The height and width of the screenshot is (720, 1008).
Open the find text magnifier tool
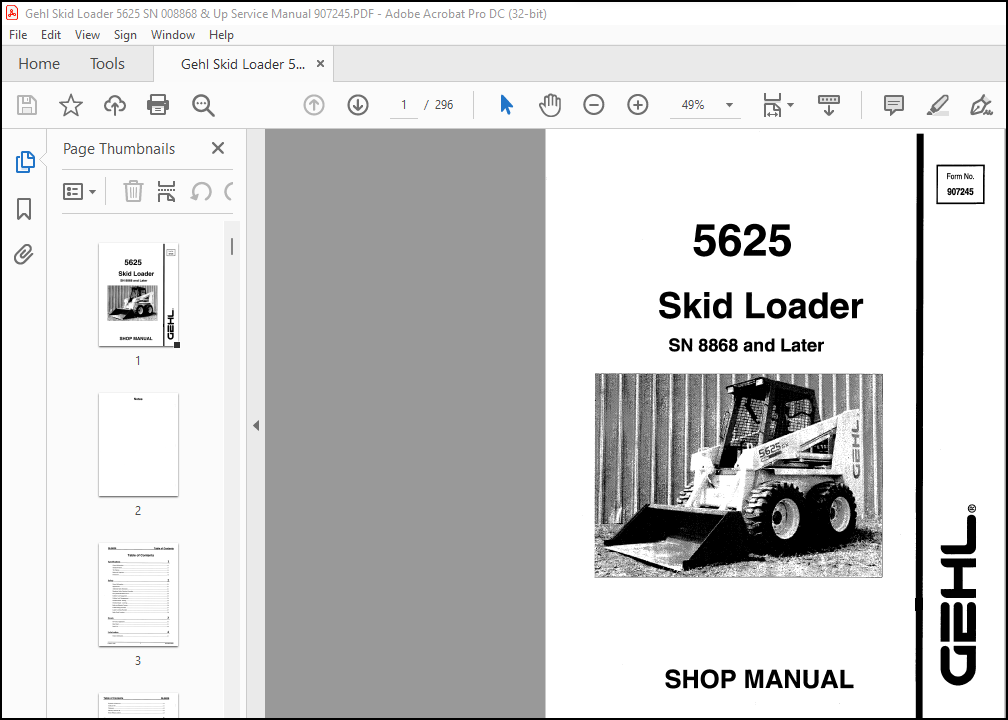tap(203, 105)
